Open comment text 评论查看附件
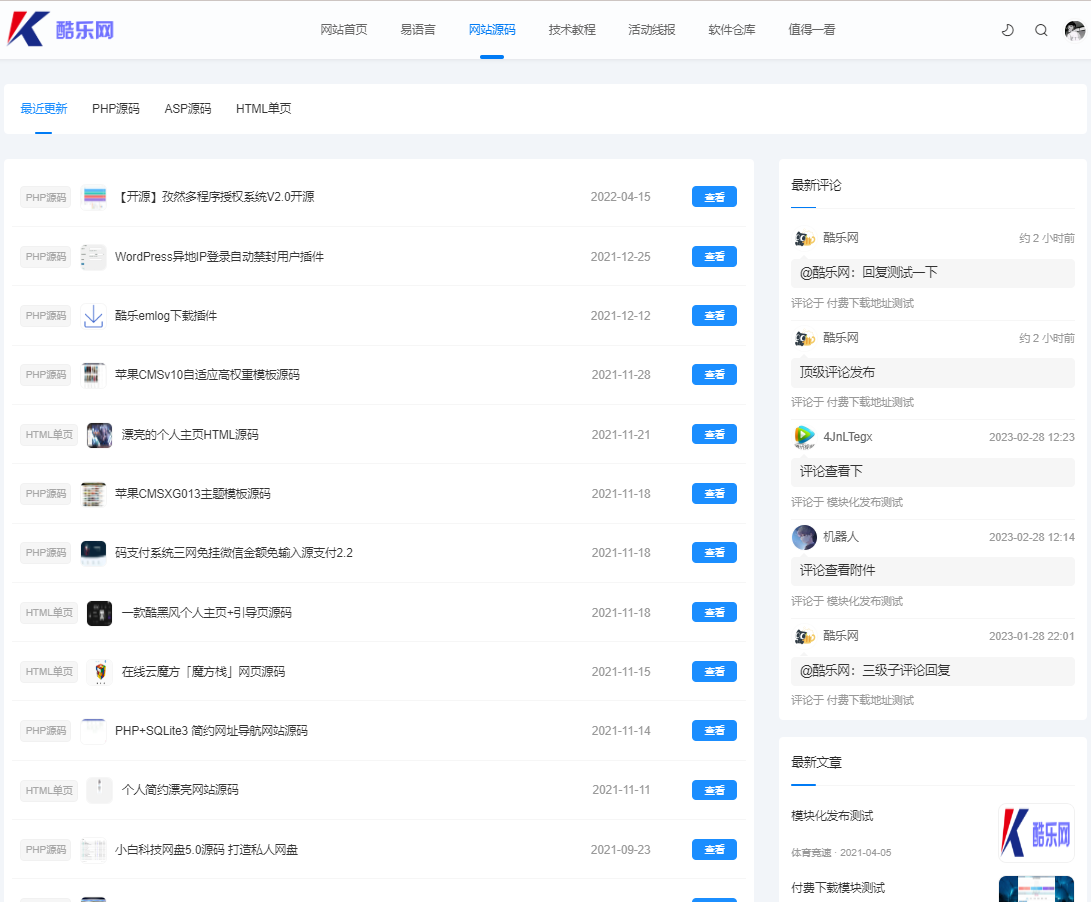 pyautogui.click(x=838, y=570)
